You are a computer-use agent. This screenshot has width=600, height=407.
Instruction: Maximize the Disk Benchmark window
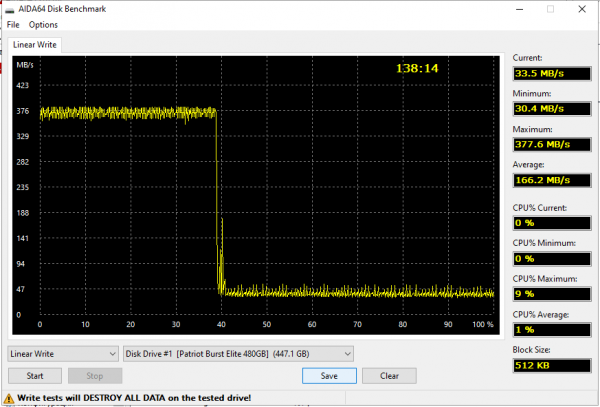tap(550, 9)
